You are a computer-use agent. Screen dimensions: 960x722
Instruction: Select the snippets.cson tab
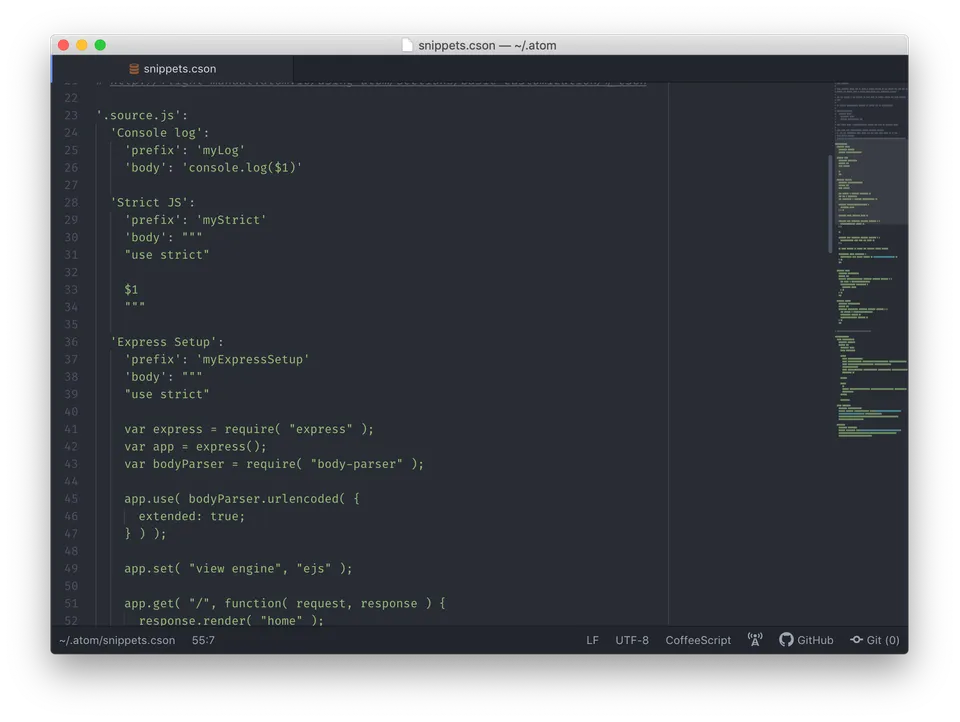pos(179,69)
